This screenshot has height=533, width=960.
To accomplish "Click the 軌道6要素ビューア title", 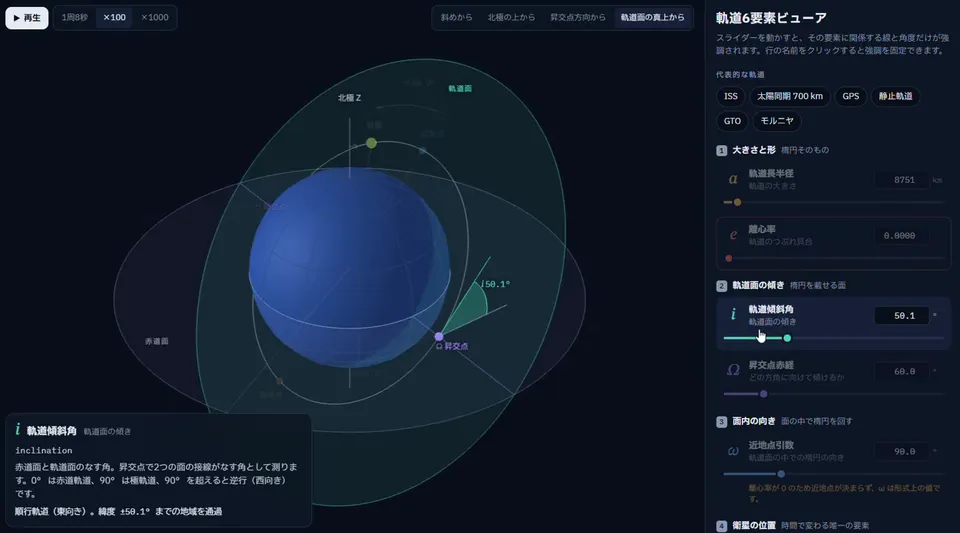I will (771, 18).
